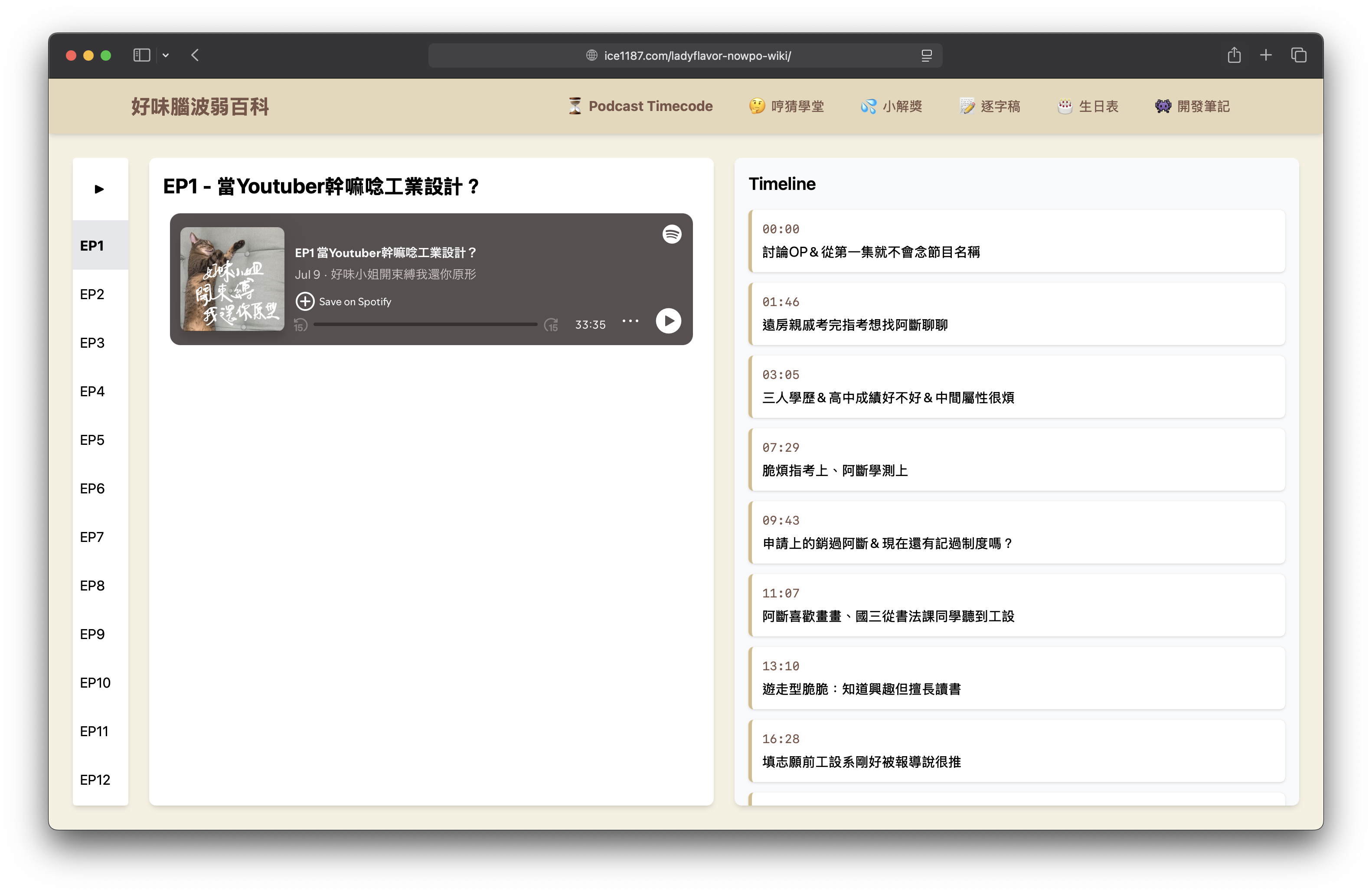Open the 好味腦波弱百科 site title link
Image resolution: width=1372 pixels, height=894 pixels.
[199, 107]
